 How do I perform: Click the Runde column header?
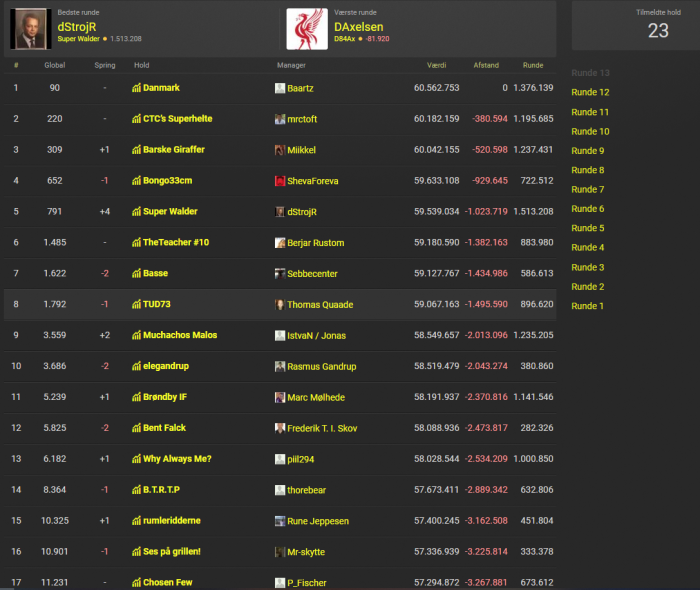pyautogui.click(x=533, y=65)
